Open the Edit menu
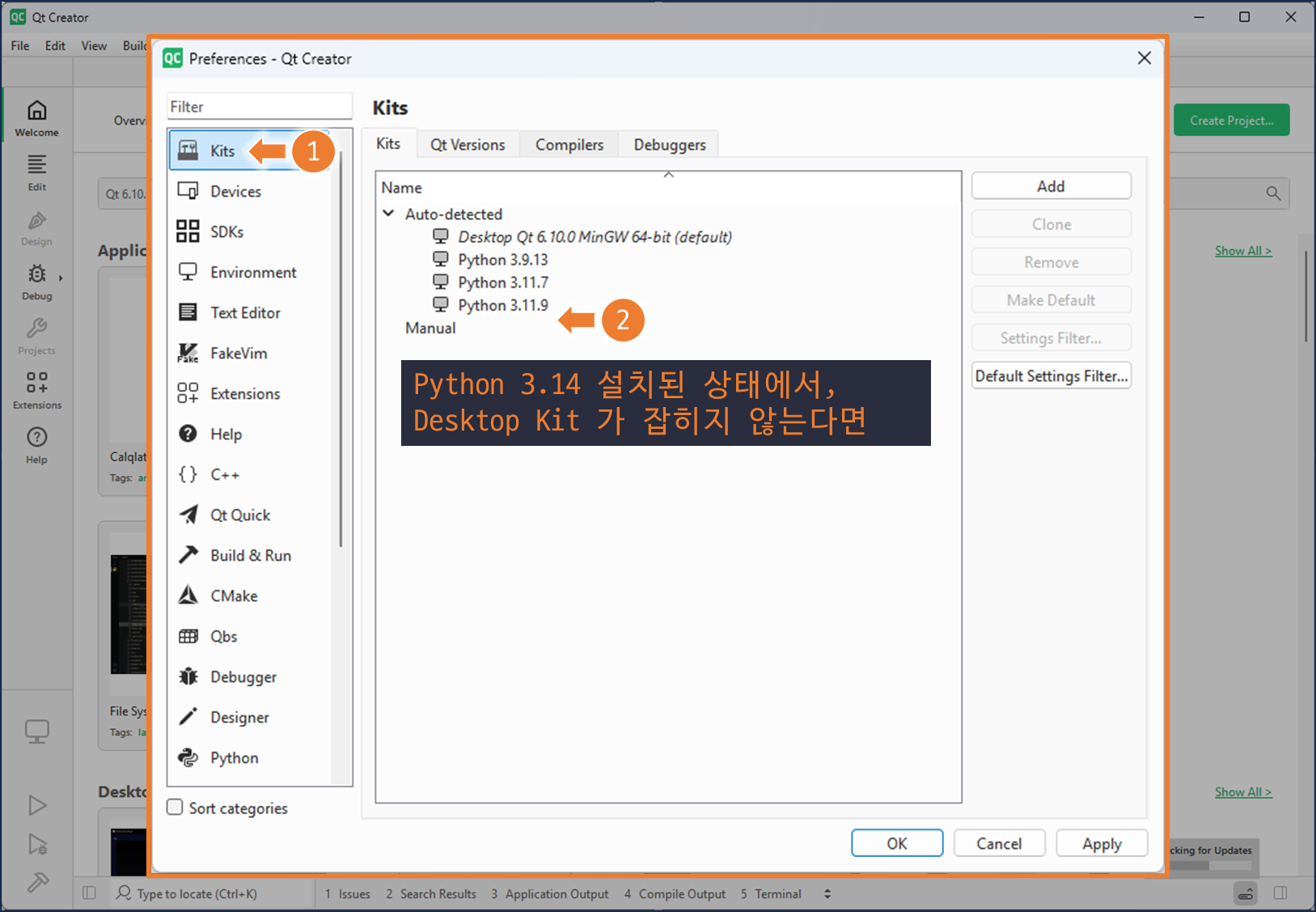The height and width of the screenshot is (912, 1316). click(x=55, y=45)
